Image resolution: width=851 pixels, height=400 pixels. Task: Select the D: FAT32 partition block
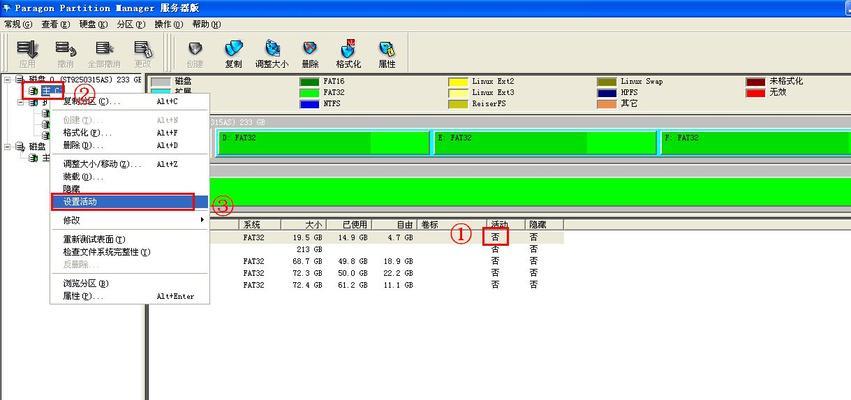(323, 142)
